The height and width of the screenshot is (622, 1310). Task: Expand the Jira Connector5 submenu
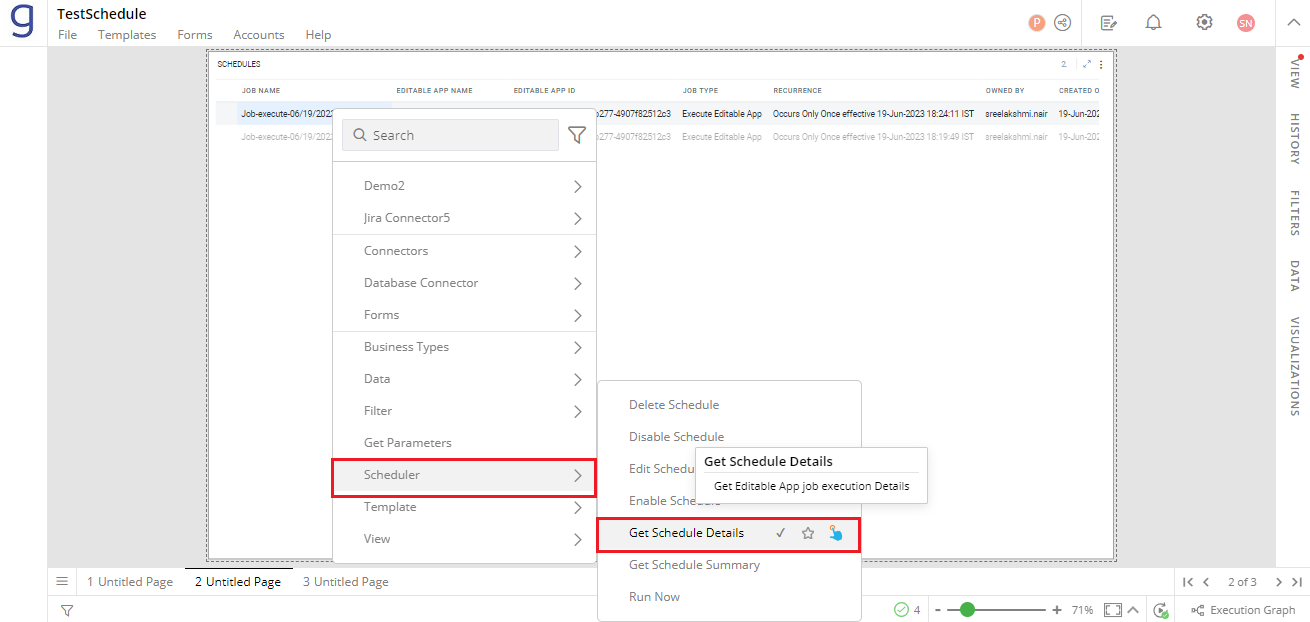(464, 218)
